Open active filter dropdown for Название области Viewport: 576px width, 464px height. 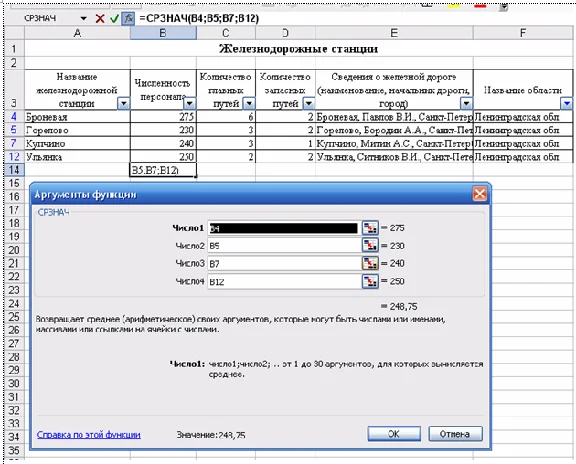(x=566, y=104)
